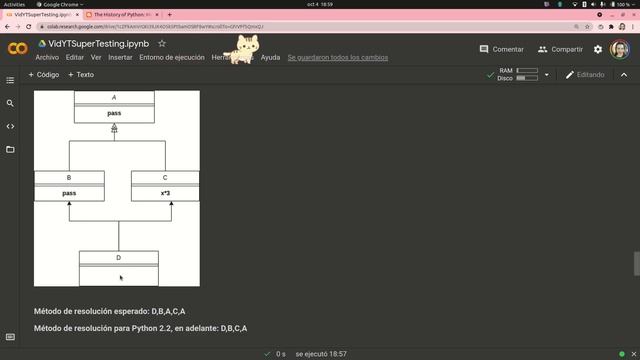640x360 pixels.
Task: Close the VidYTSuperTesting tab
Action: pyautogui.click(x=77, y=15)
